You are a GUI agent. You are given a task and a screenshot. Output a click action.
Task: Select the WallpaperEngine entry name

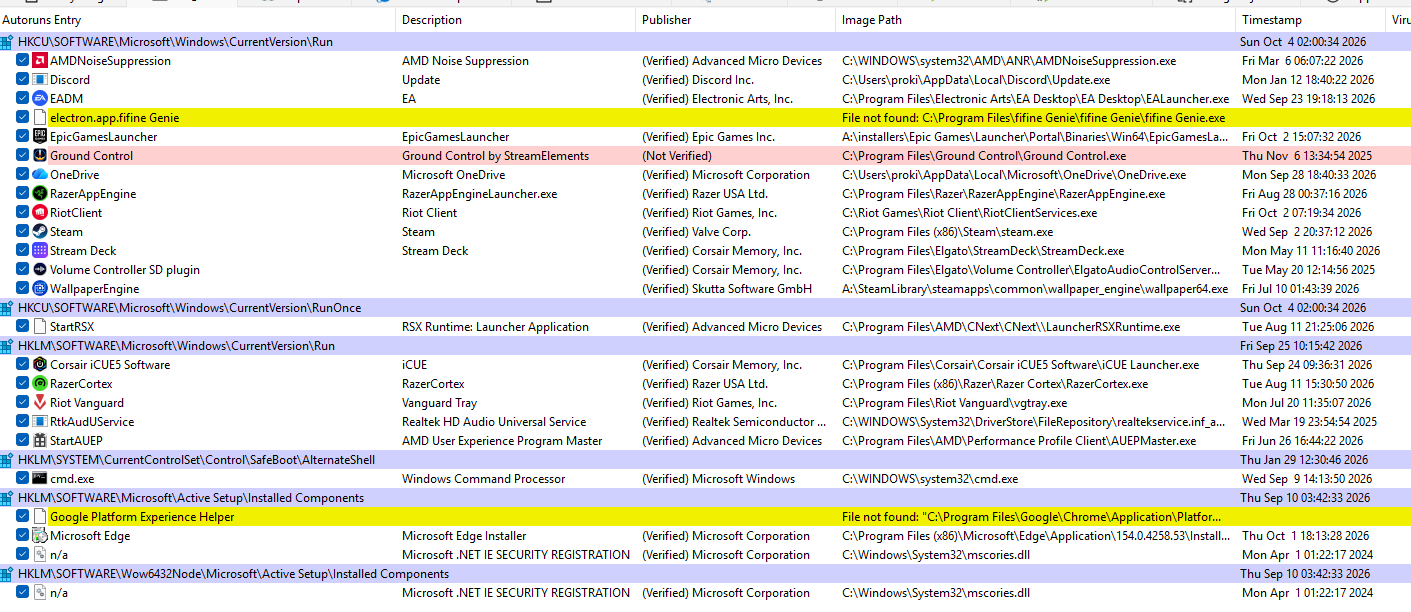click(x=94, y=289)
